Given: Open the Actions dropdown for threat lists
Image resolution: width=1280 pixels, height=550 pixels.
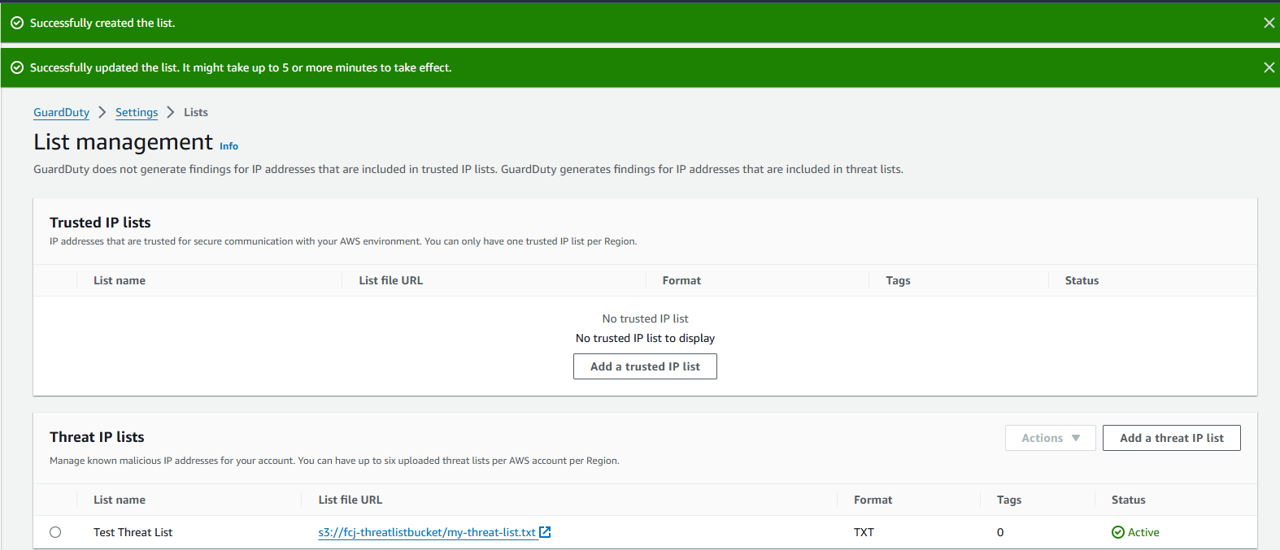Looking at the screenshot, I should 1050,438.
